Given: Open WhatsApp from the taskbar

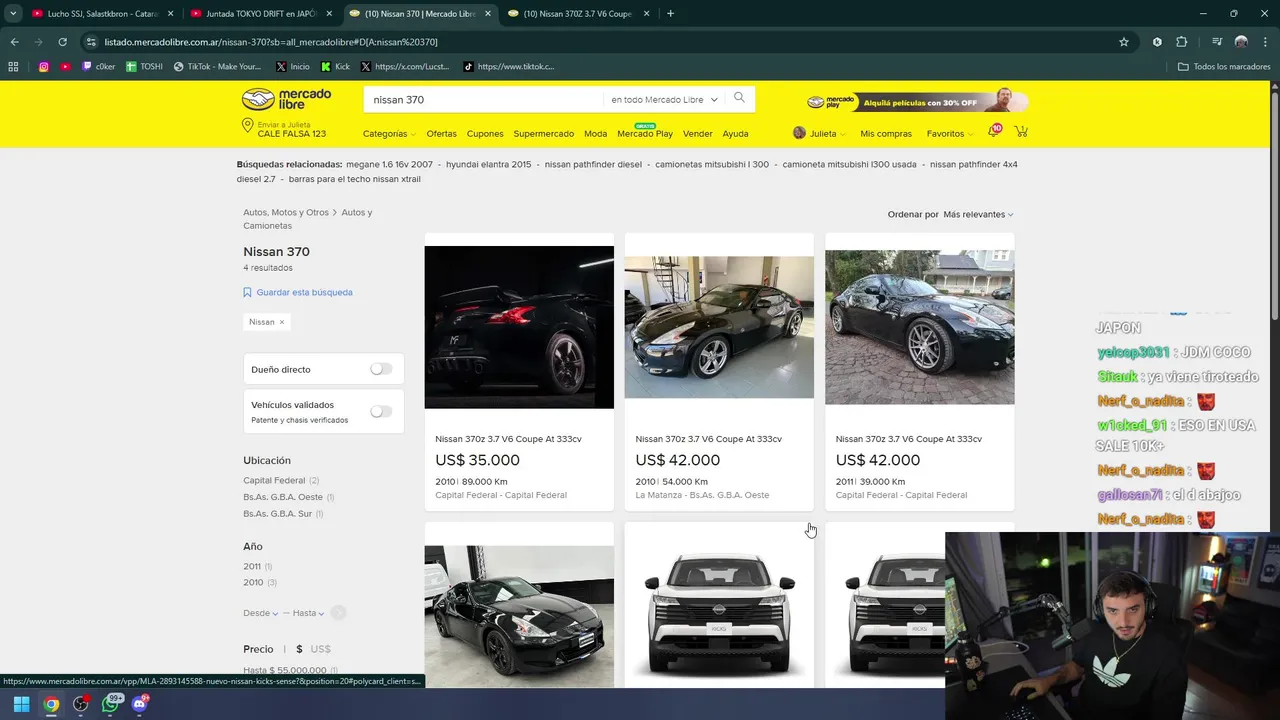Looking at the screenshot, I should [x=111, y=704].
